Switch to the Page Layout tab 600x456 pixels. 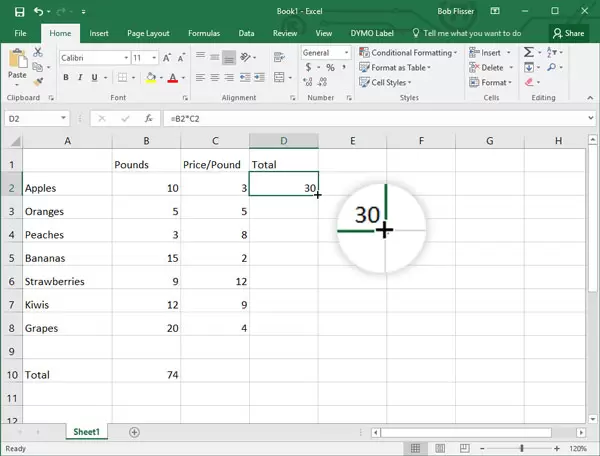click(148, 33)
